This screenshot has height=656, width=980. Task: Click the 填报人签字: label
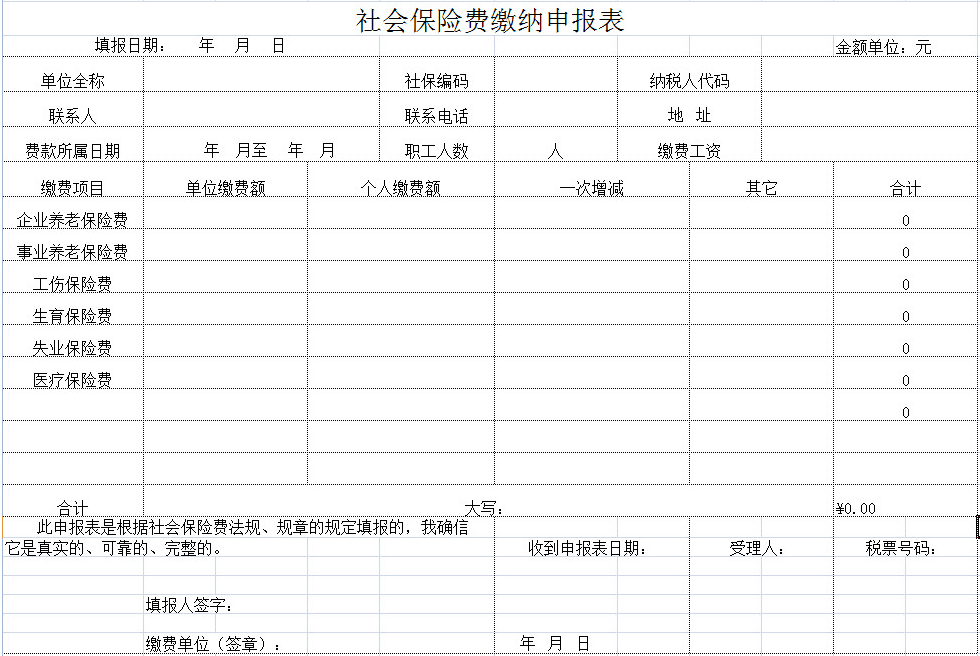tap(189, 605)
